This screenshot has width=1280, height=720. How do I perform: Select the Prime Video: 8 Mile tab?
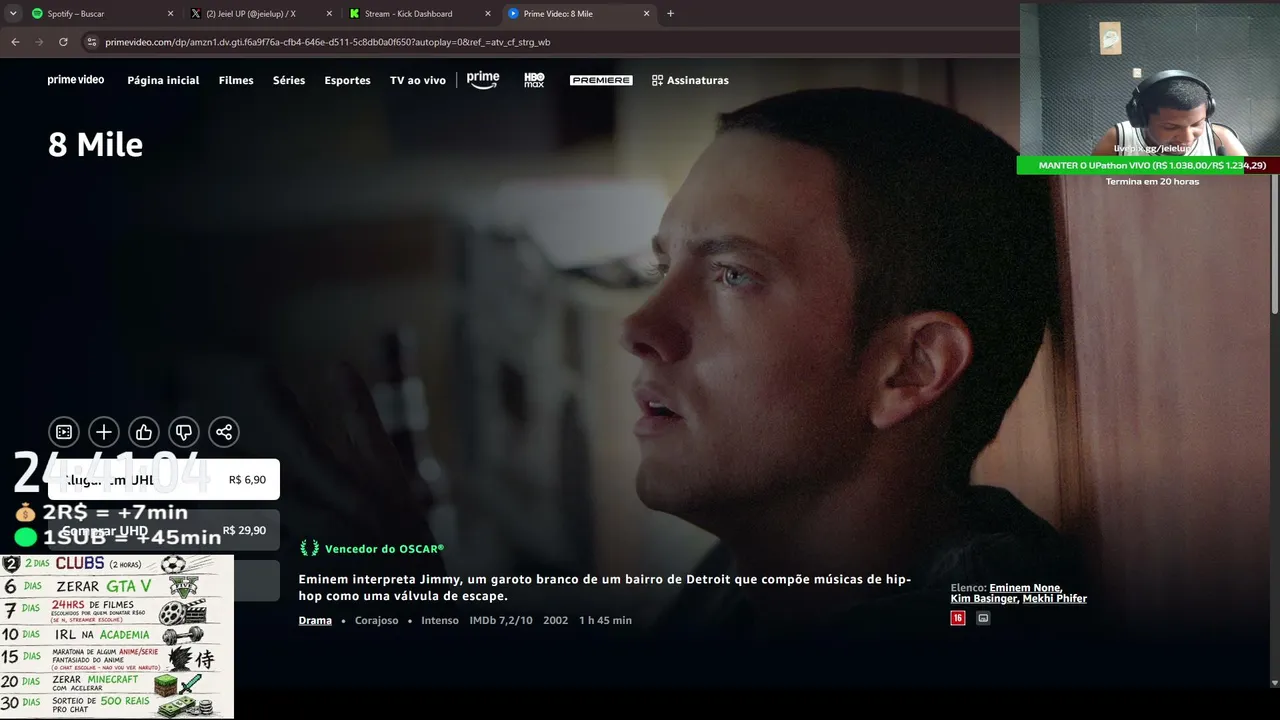[x=580, y=14]
